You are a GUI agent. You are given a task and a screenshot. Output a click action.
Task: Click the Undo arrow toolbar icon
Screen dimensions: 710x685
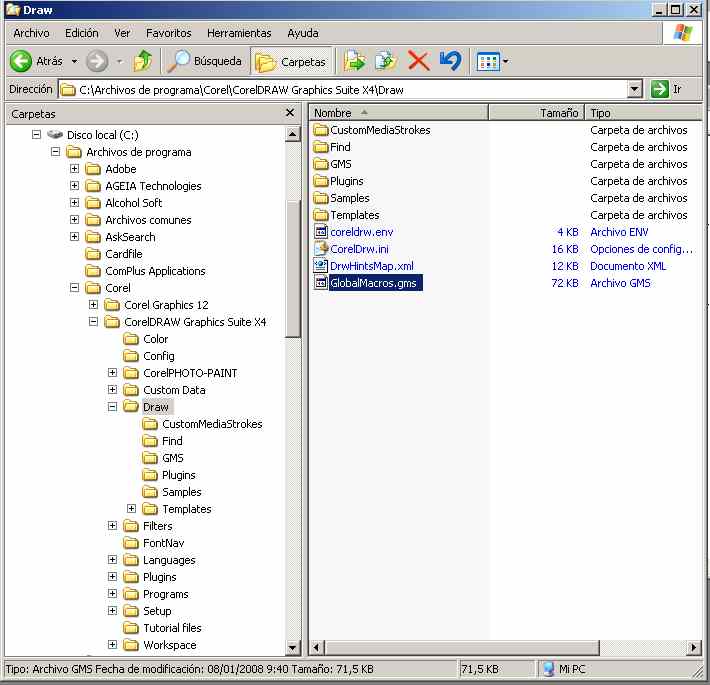tap(450, 61)
